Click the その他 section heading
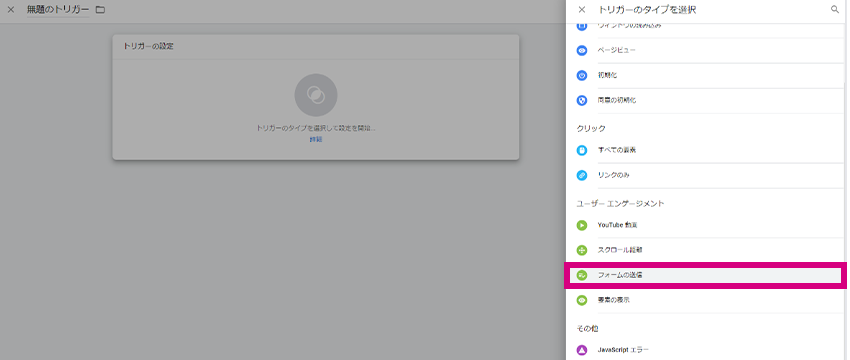 point(587,329)
